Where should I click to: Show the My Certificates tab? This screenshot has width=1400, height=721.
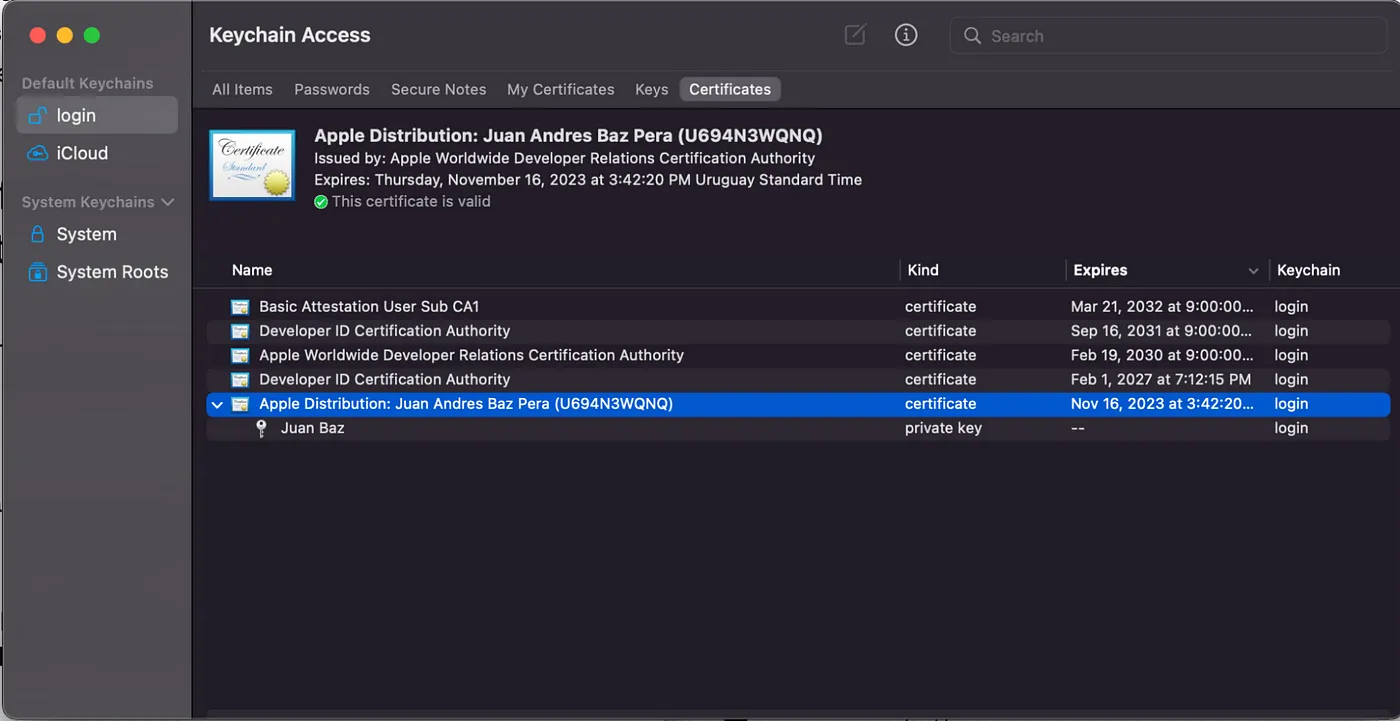(561, 89)
